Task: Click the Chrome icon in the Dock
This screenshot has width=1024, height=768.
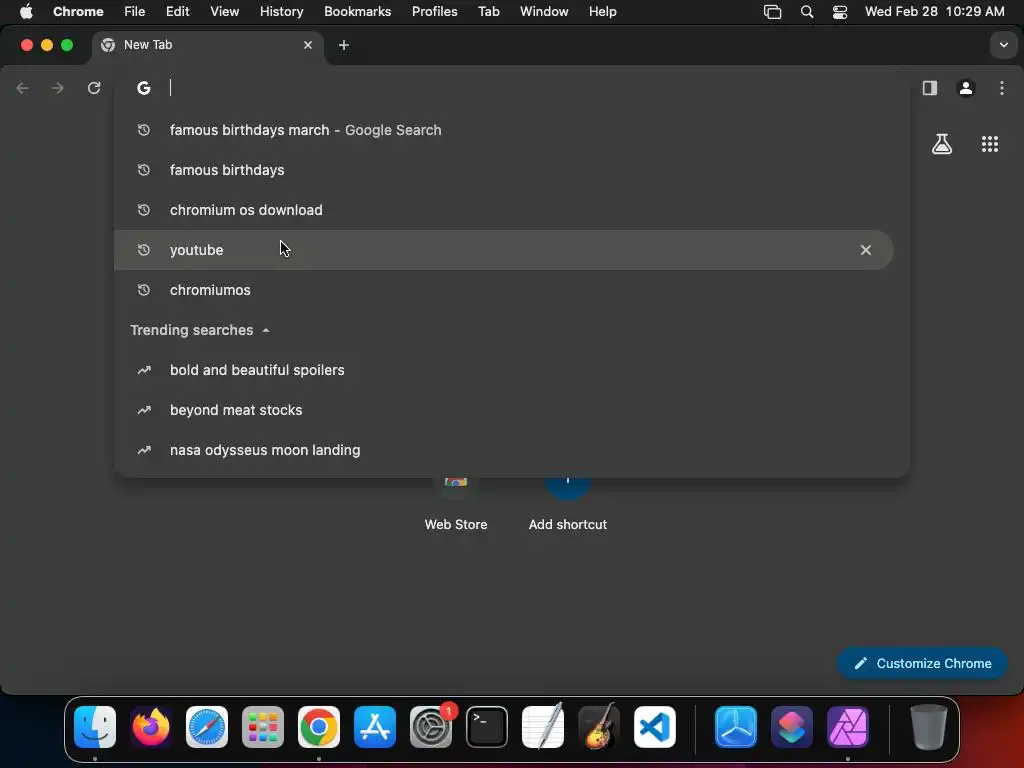Action: tap(319, 726)
